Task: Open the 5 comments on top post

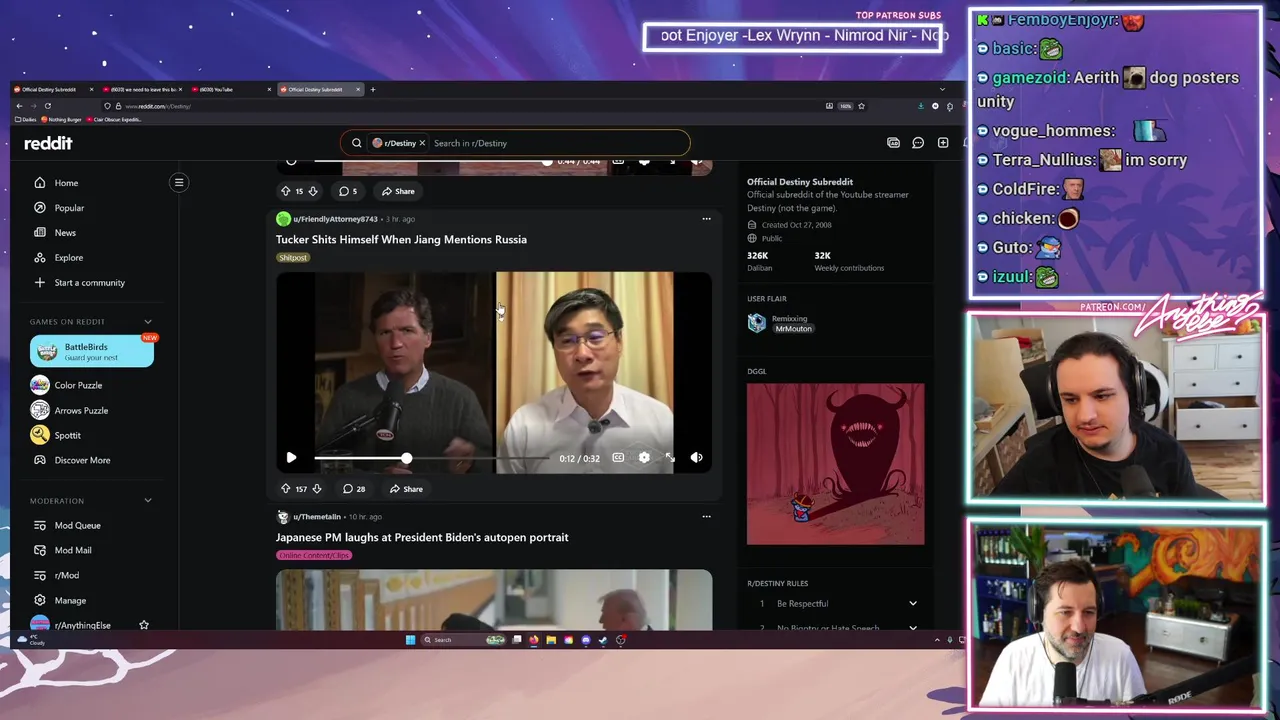Action: click(347, 191)
